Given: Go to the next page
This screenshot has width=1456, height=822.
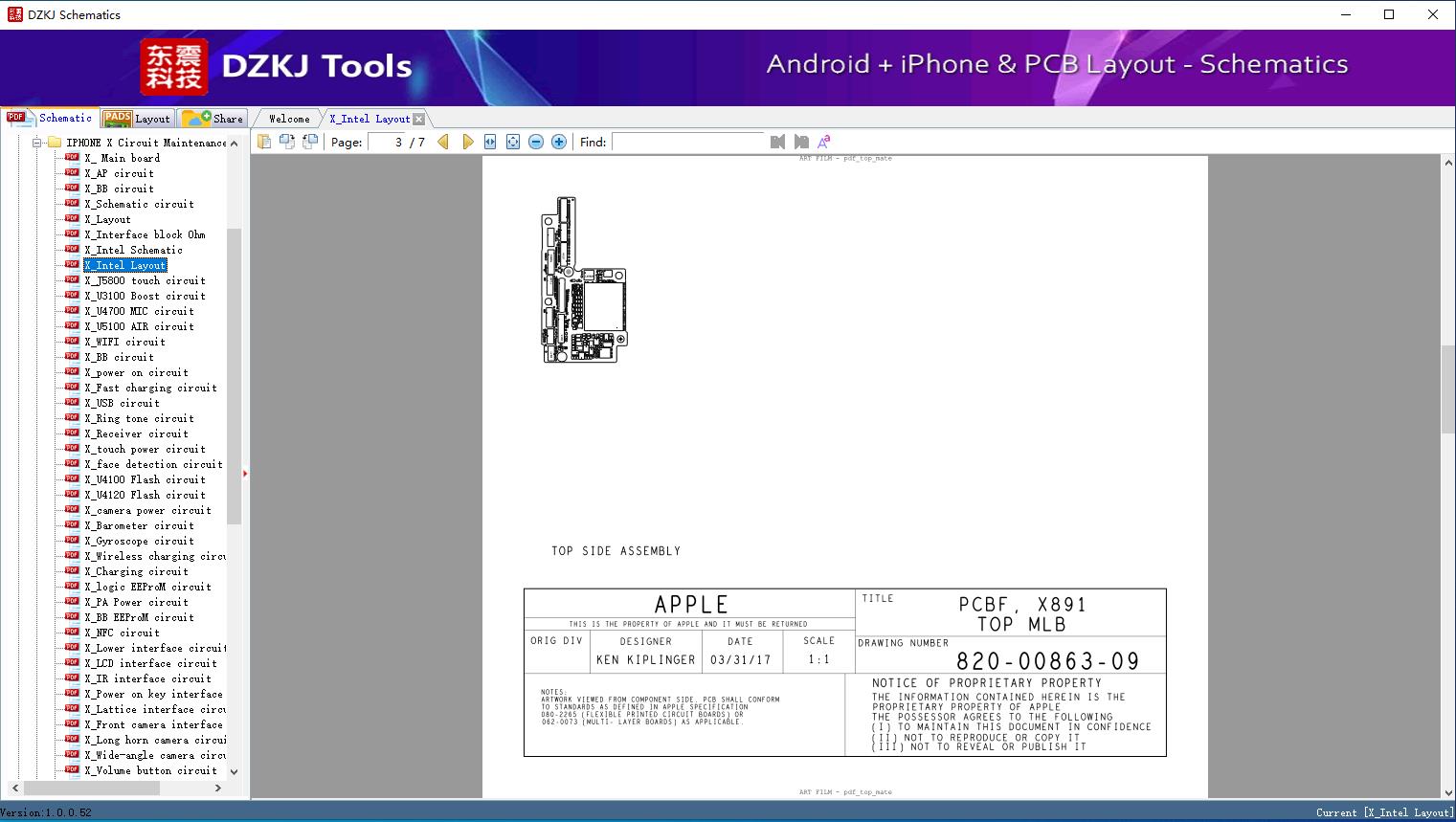Looking at the screenshot, I should pos(467,142).
